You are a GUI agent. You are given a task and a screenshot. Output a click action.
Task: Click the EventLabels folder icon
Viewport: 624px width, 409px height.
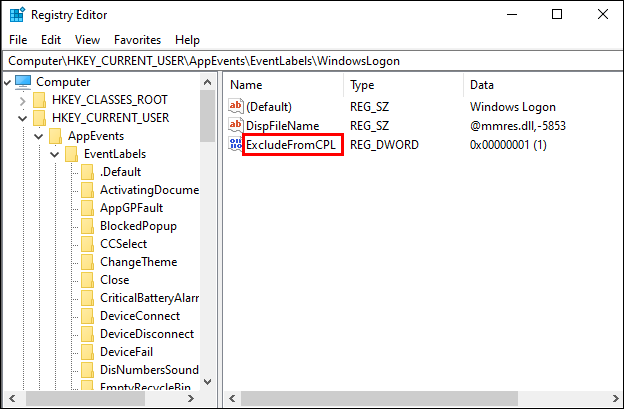click(71, 154)
